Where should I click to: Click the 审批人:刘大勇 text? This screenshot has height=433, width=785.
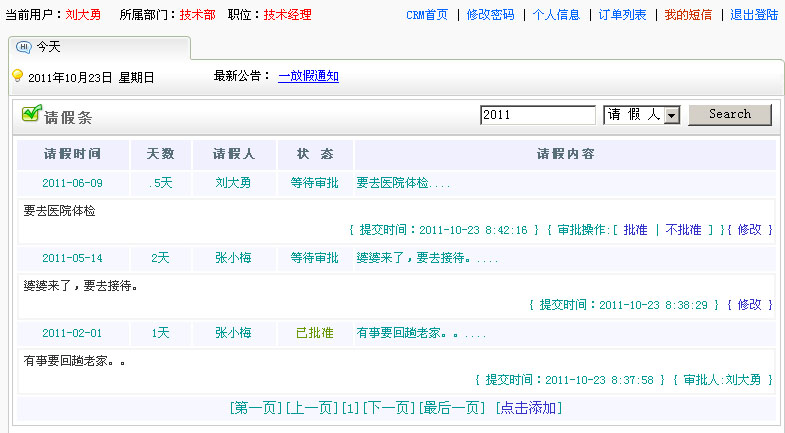[722, 380]
